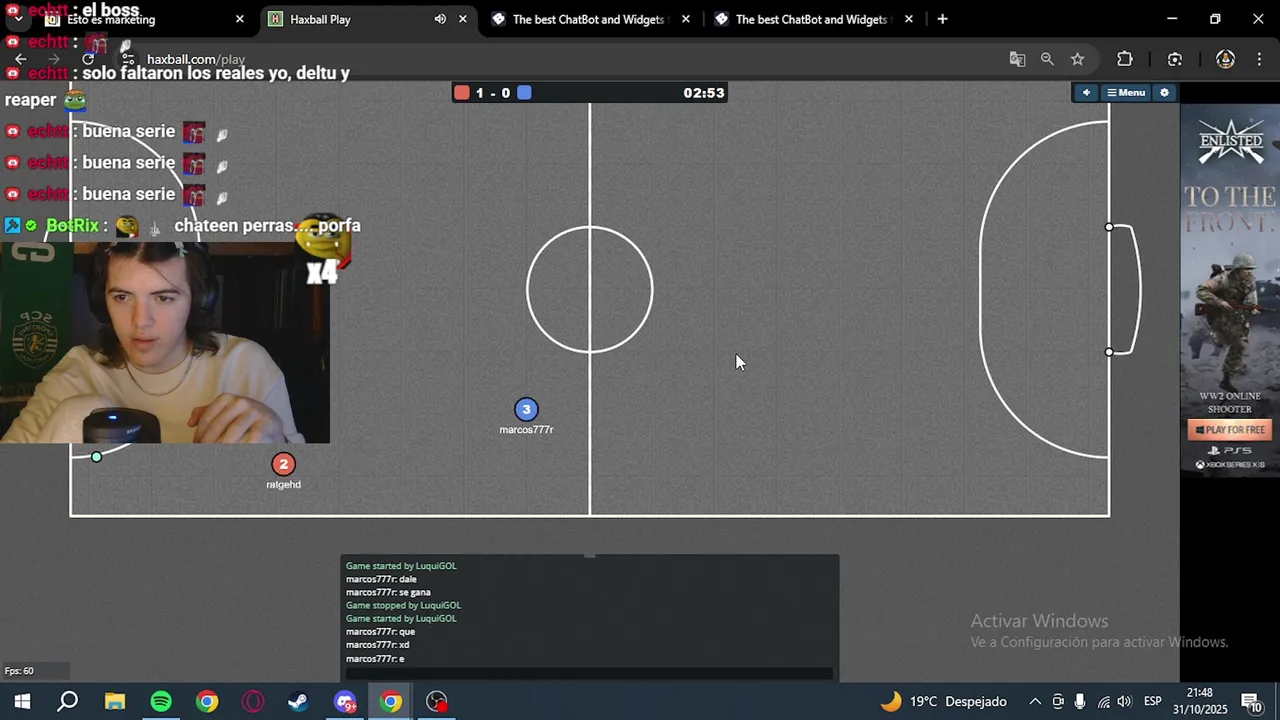1280x720 pixels.
Task: Click the microphone tray icon
Action: coord(1080,702)
